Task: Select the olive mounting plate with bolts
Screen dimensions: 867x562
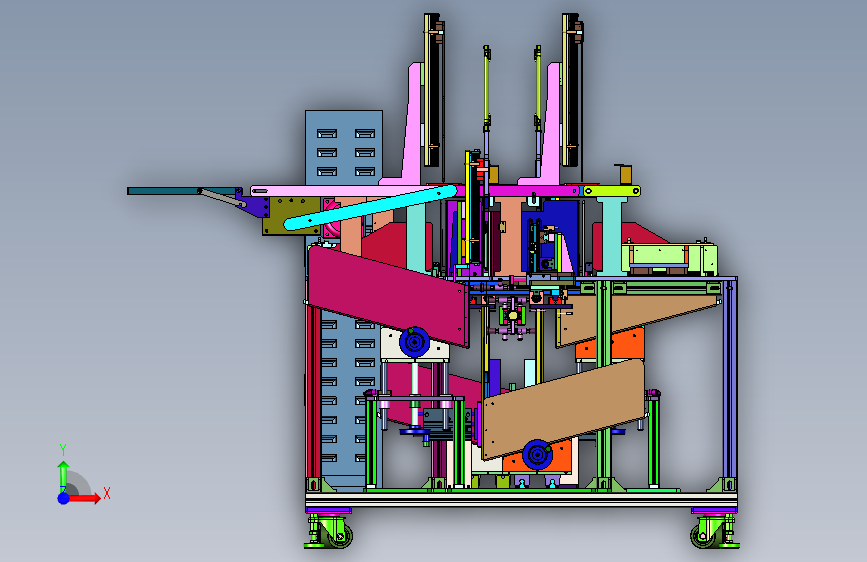Action: pyautogui.click(x=290, y=216)
